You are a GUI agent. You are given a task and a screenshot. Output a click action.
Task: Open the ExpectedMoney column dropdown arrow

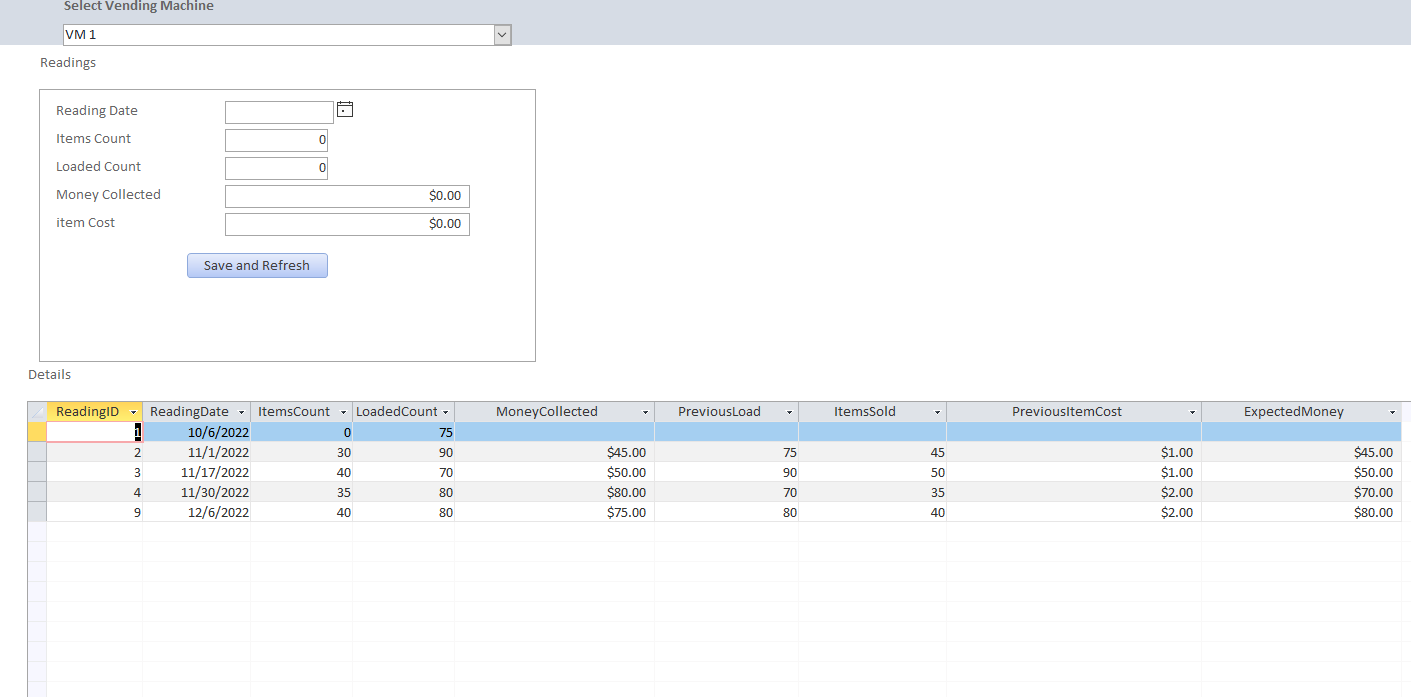pyautogui.click(x=1392, y=412)
